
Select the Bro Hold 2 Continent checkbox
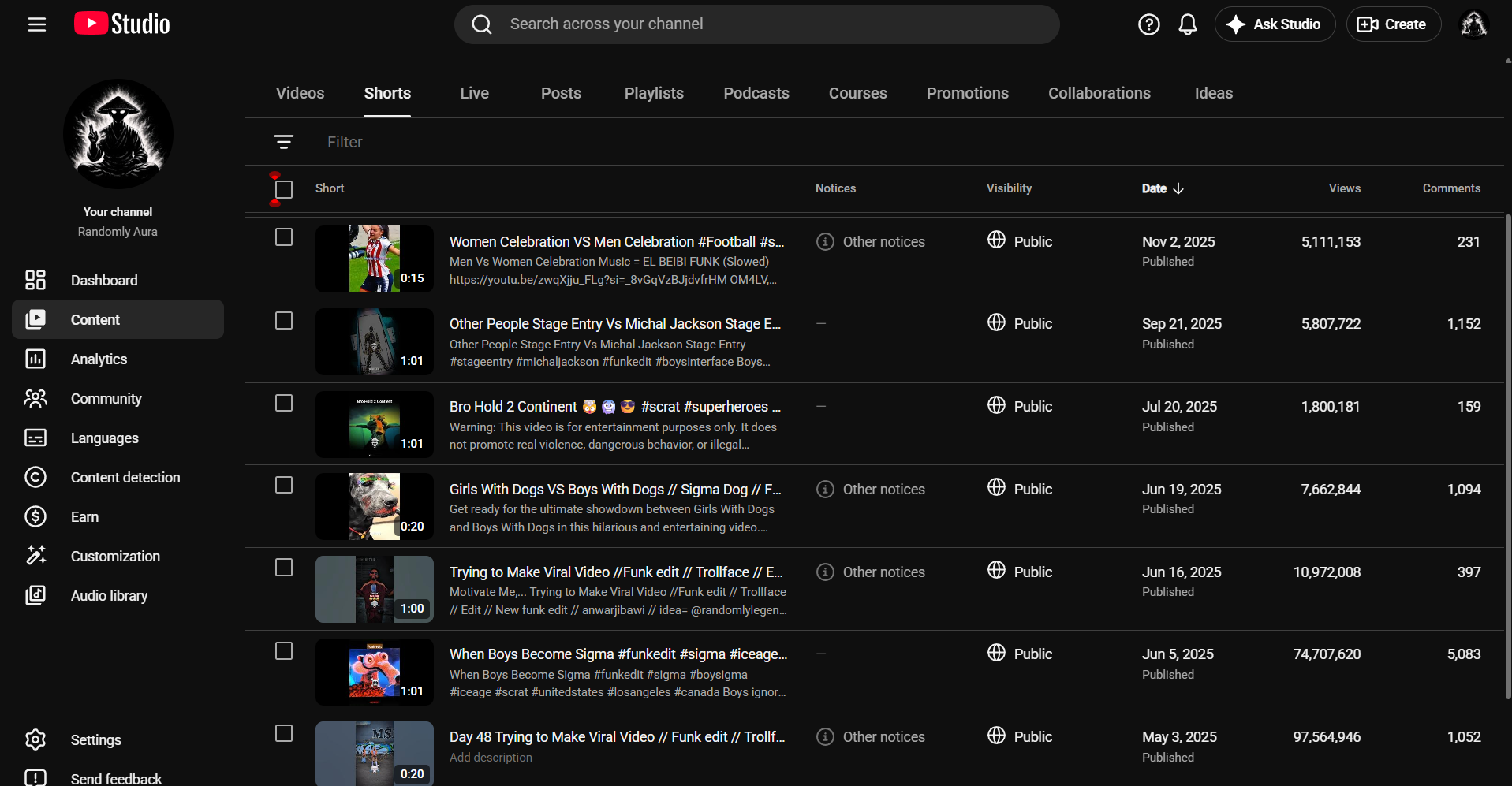pos(284,403)
